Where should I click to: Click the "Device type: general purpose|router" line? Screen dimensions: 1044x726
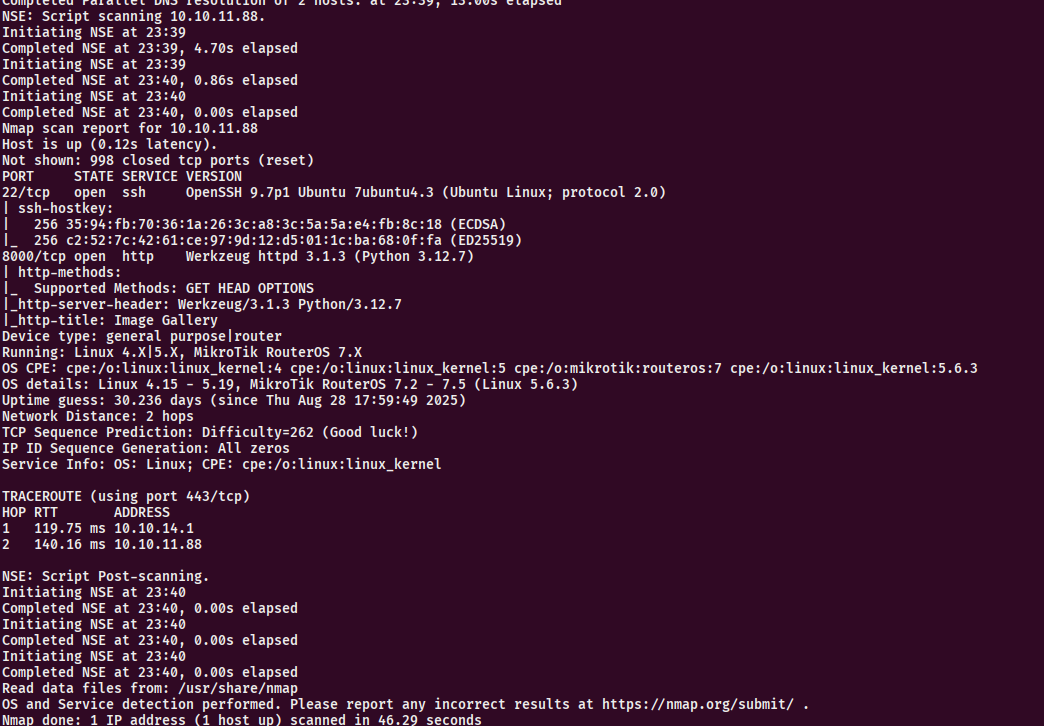click(x=142, y=336)
